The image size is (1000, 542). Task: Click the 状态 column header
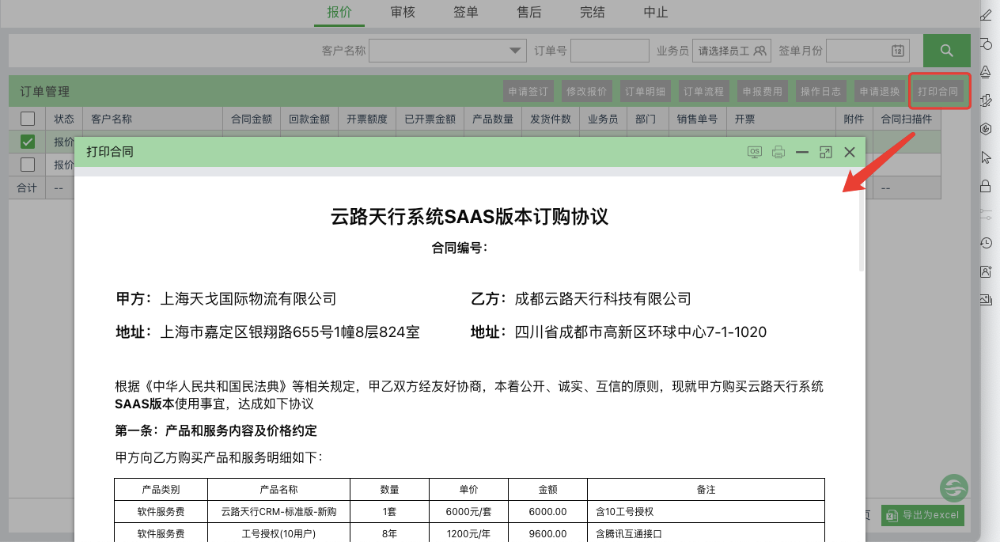(x=64, y=119)
